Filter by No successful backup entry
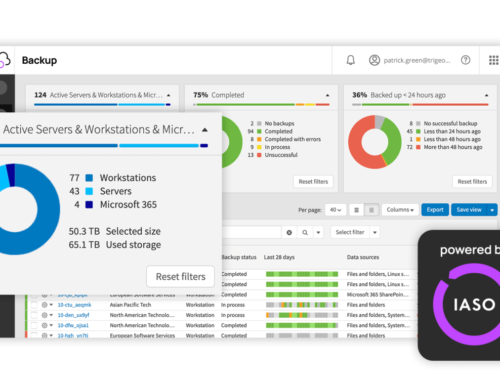 click(x=450, y=123)
